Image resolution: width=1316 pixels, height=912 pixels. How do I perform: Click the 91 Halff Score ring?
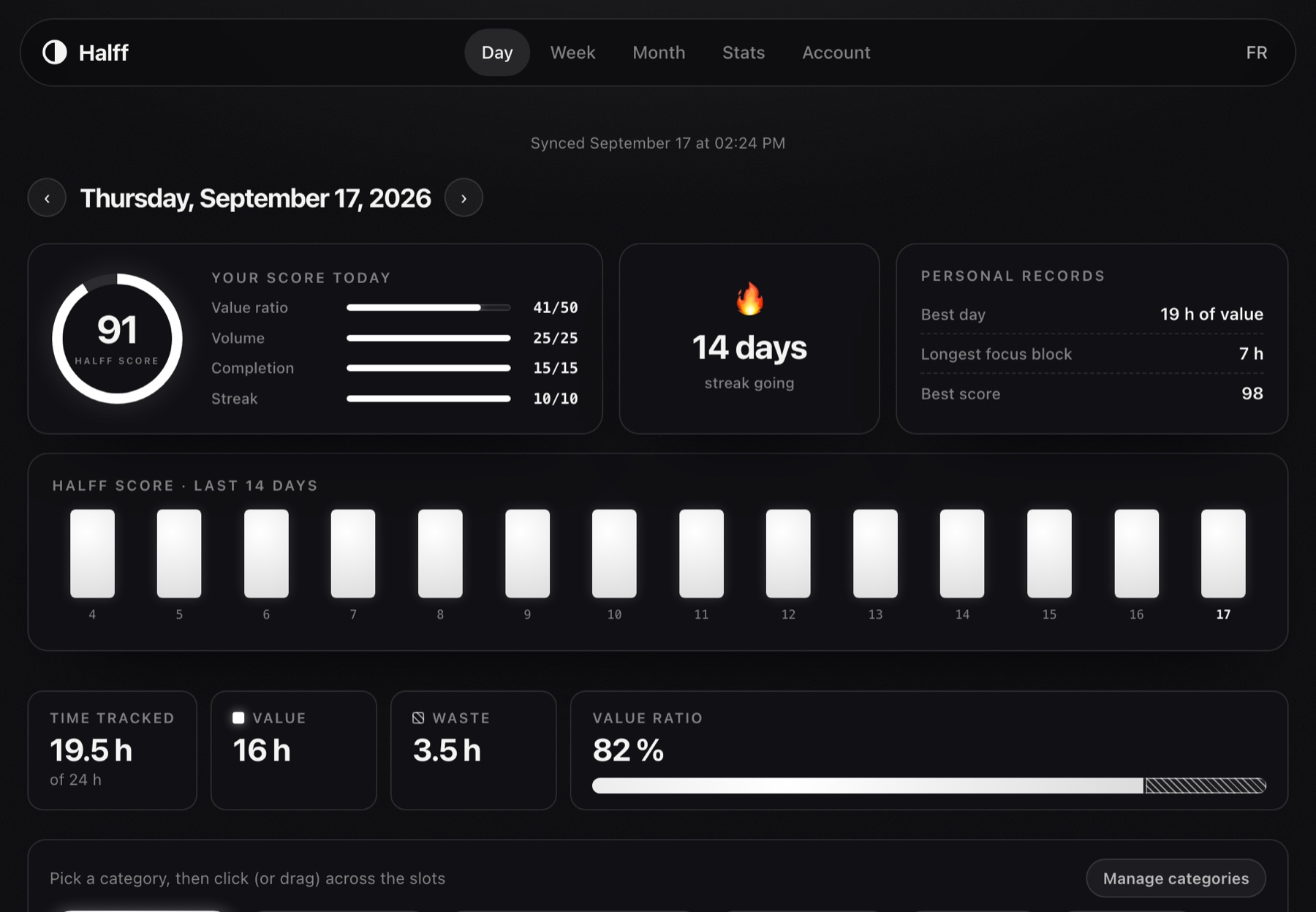coord(117,339)
